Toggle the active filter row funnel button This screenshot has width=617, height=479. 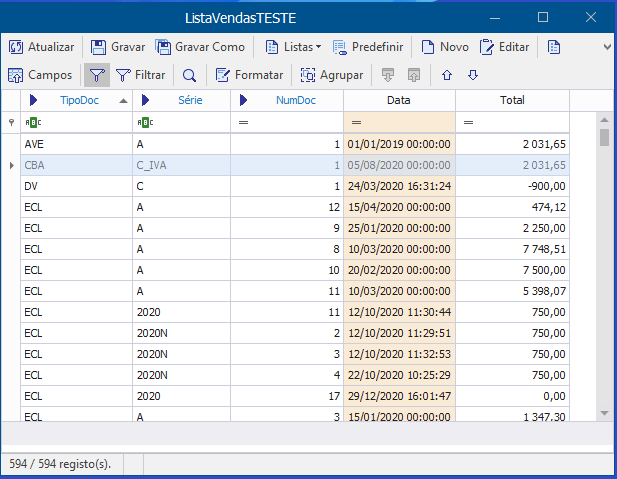[x=96, y=75]
